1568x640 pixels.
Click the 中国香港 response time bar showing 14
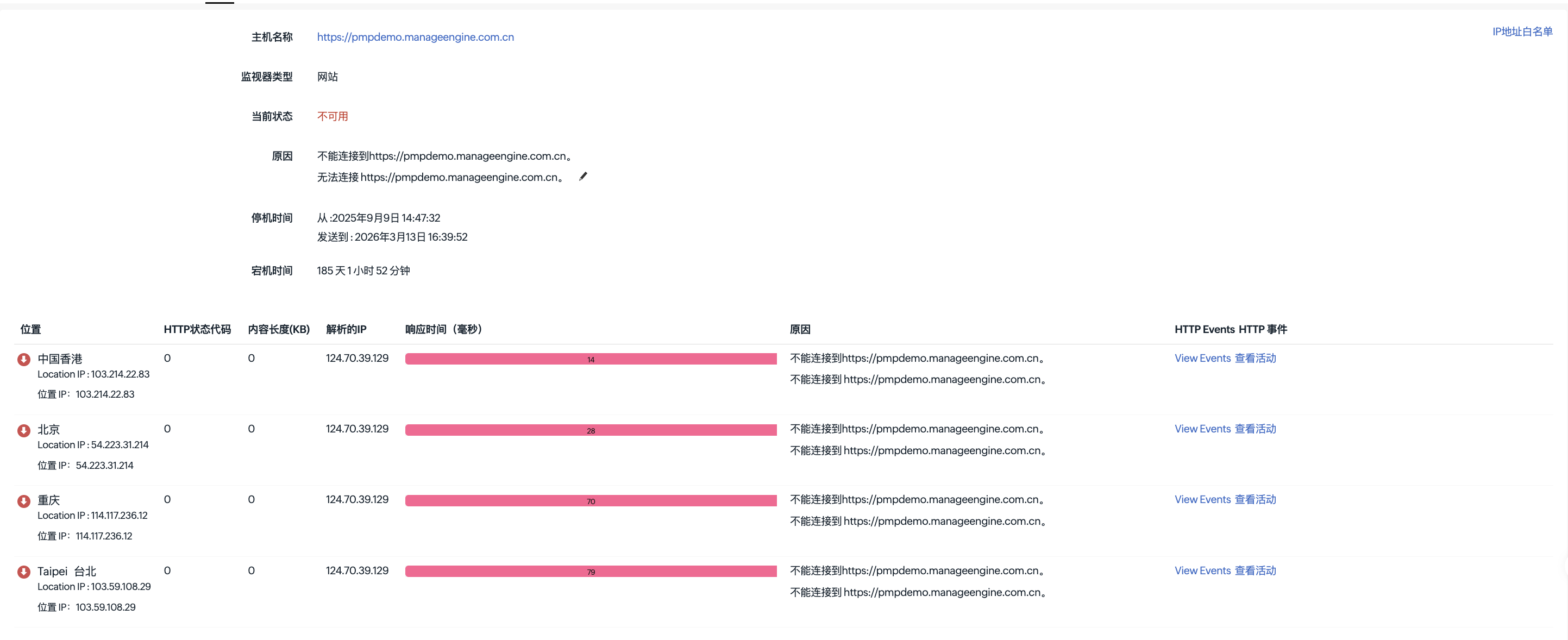[x=591, y=359]
